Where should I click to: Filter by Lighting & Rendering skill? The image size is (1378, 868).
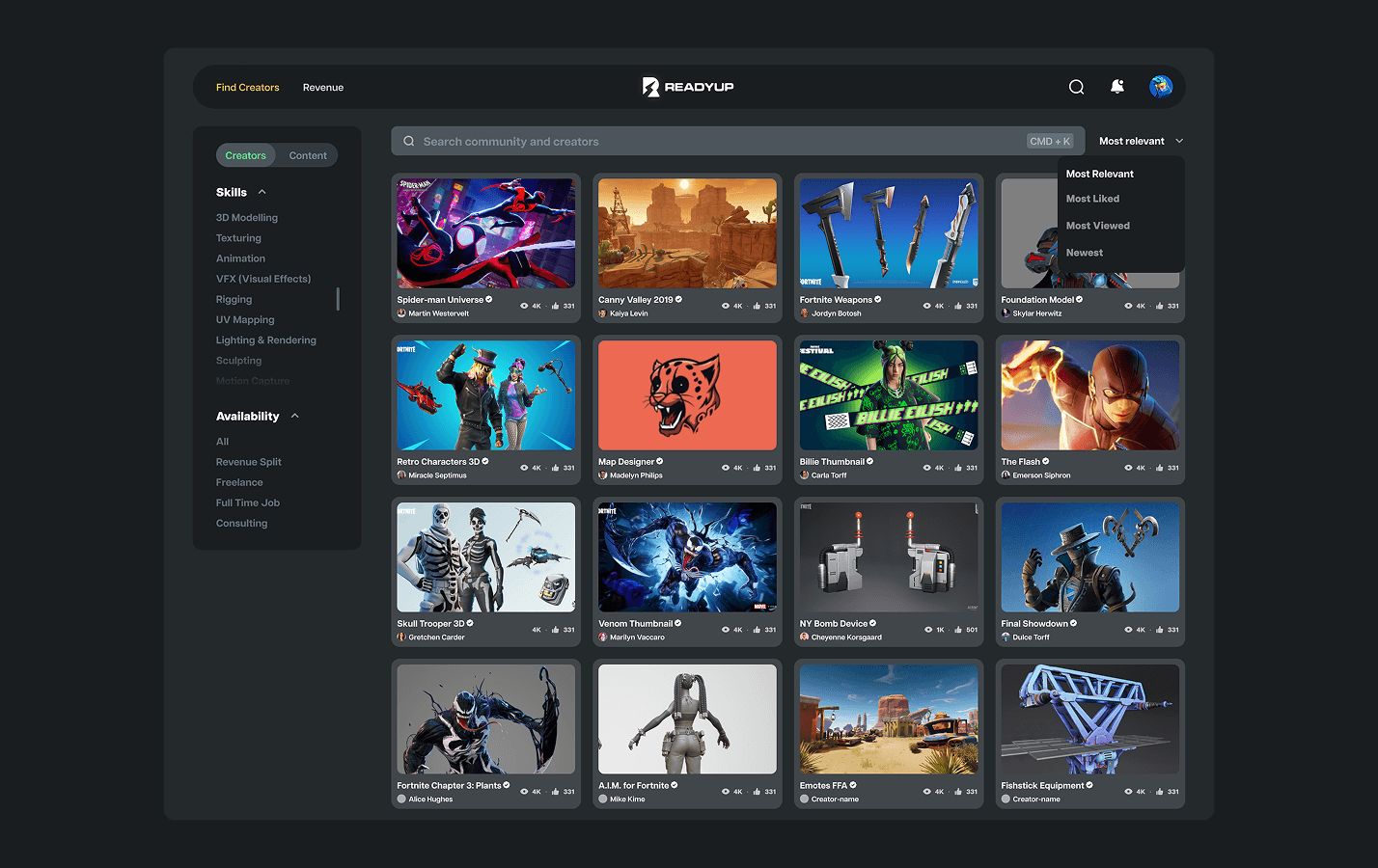[x=266, y=339]
